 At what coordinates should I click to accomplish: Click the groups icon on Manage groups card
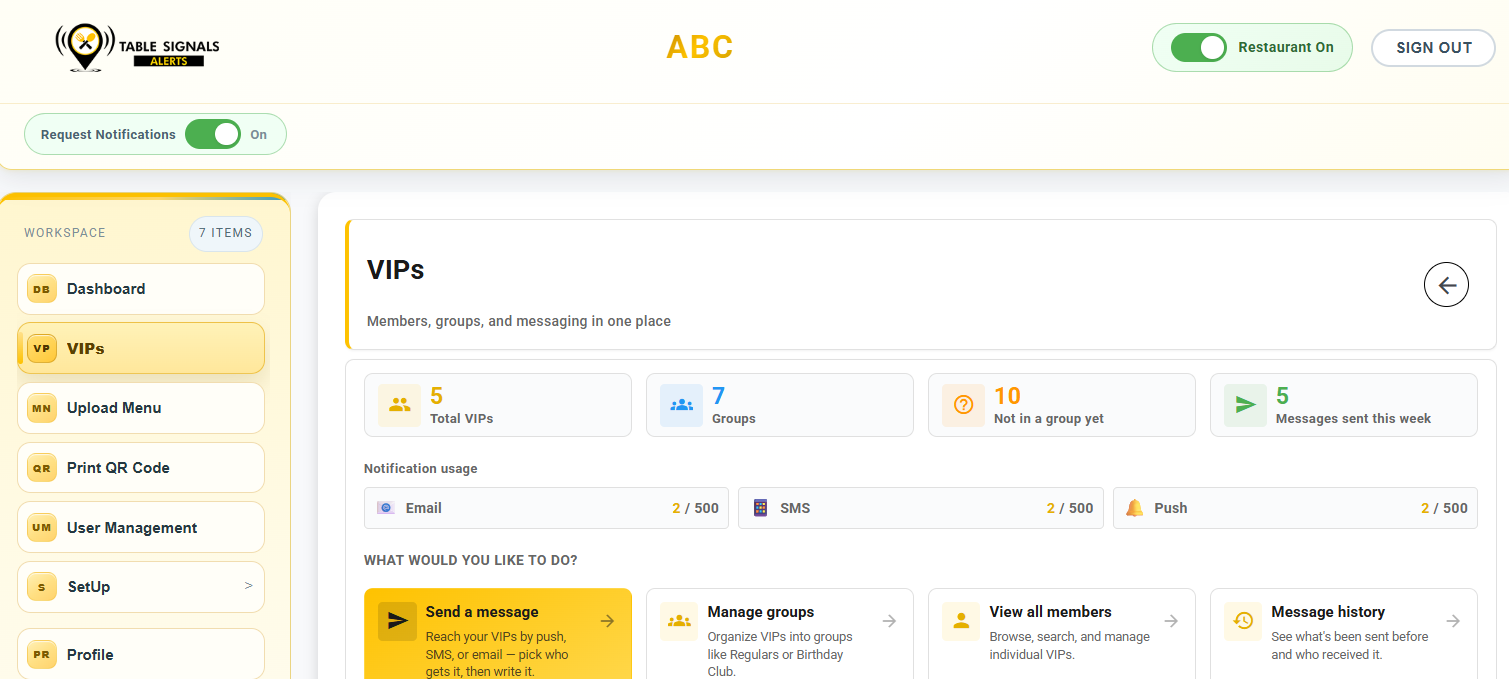point(679,621)
